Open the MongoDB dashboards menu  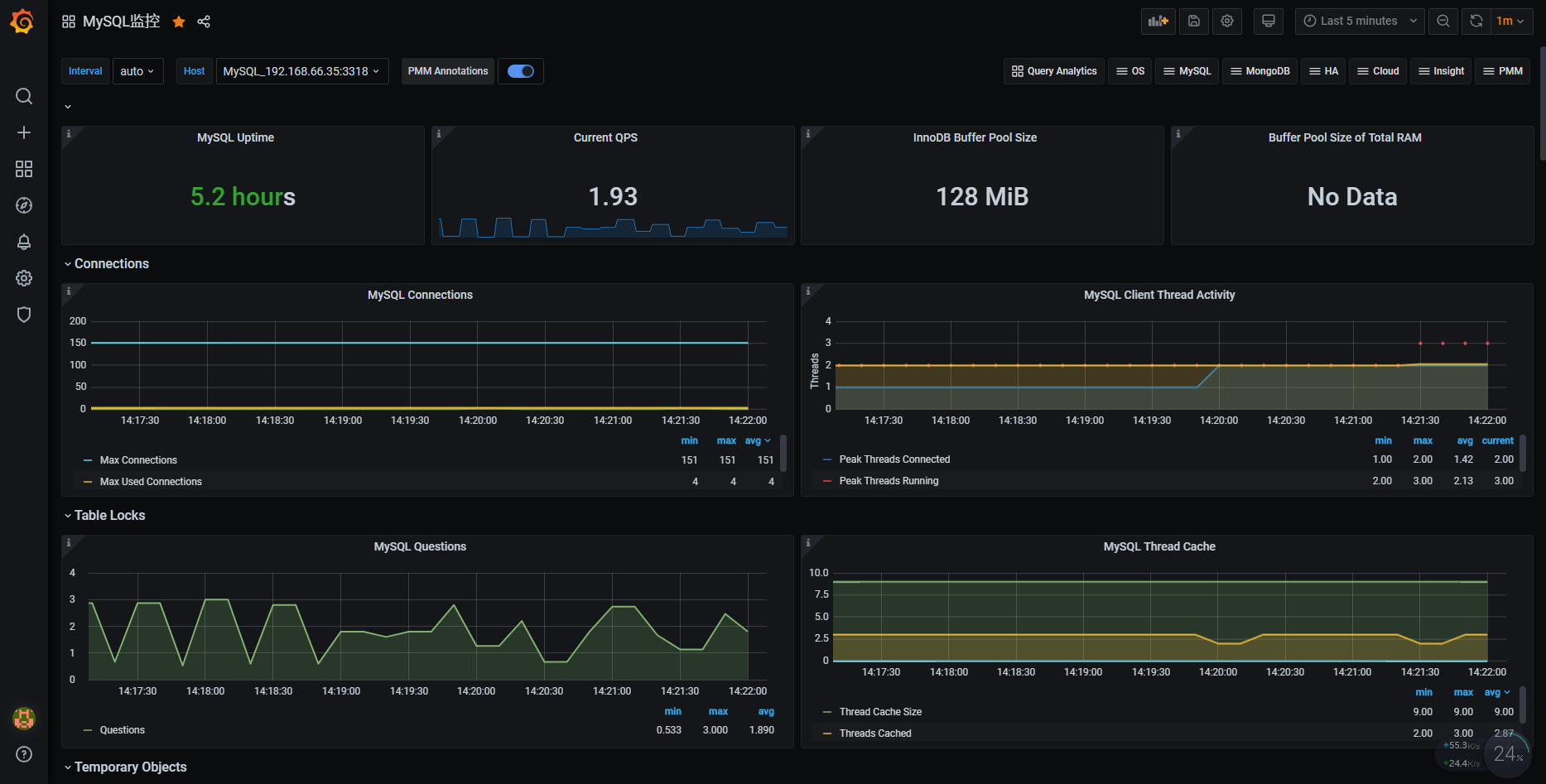click(1260, 71)
